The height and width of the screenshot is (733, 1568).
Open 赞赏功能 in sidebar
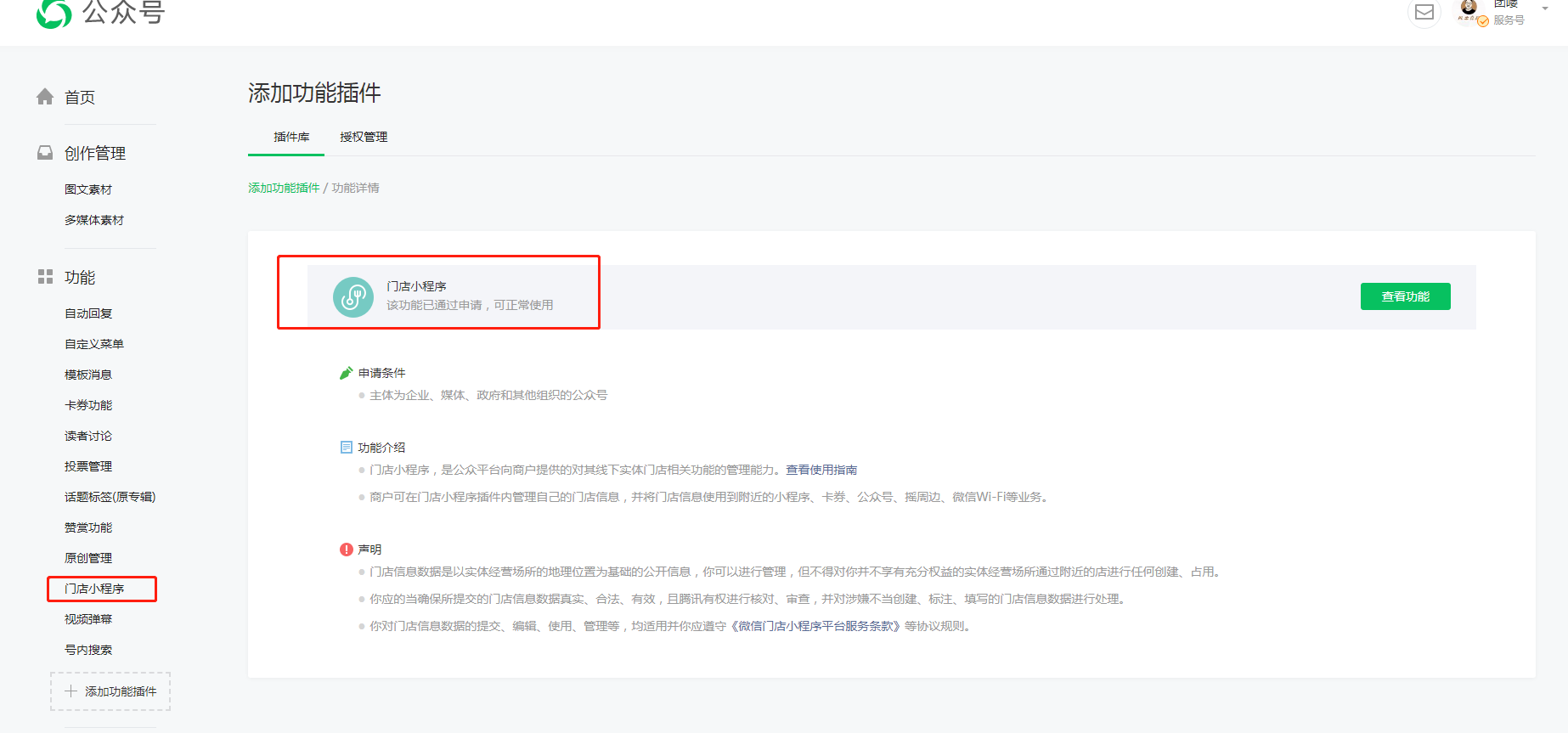[88, 527]
